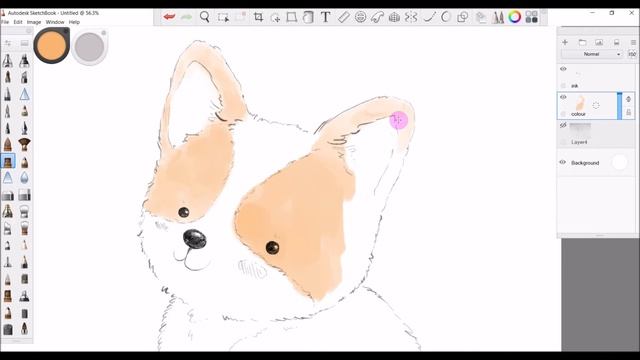
Task: Lock the colour layer
Action: (629, 112)
